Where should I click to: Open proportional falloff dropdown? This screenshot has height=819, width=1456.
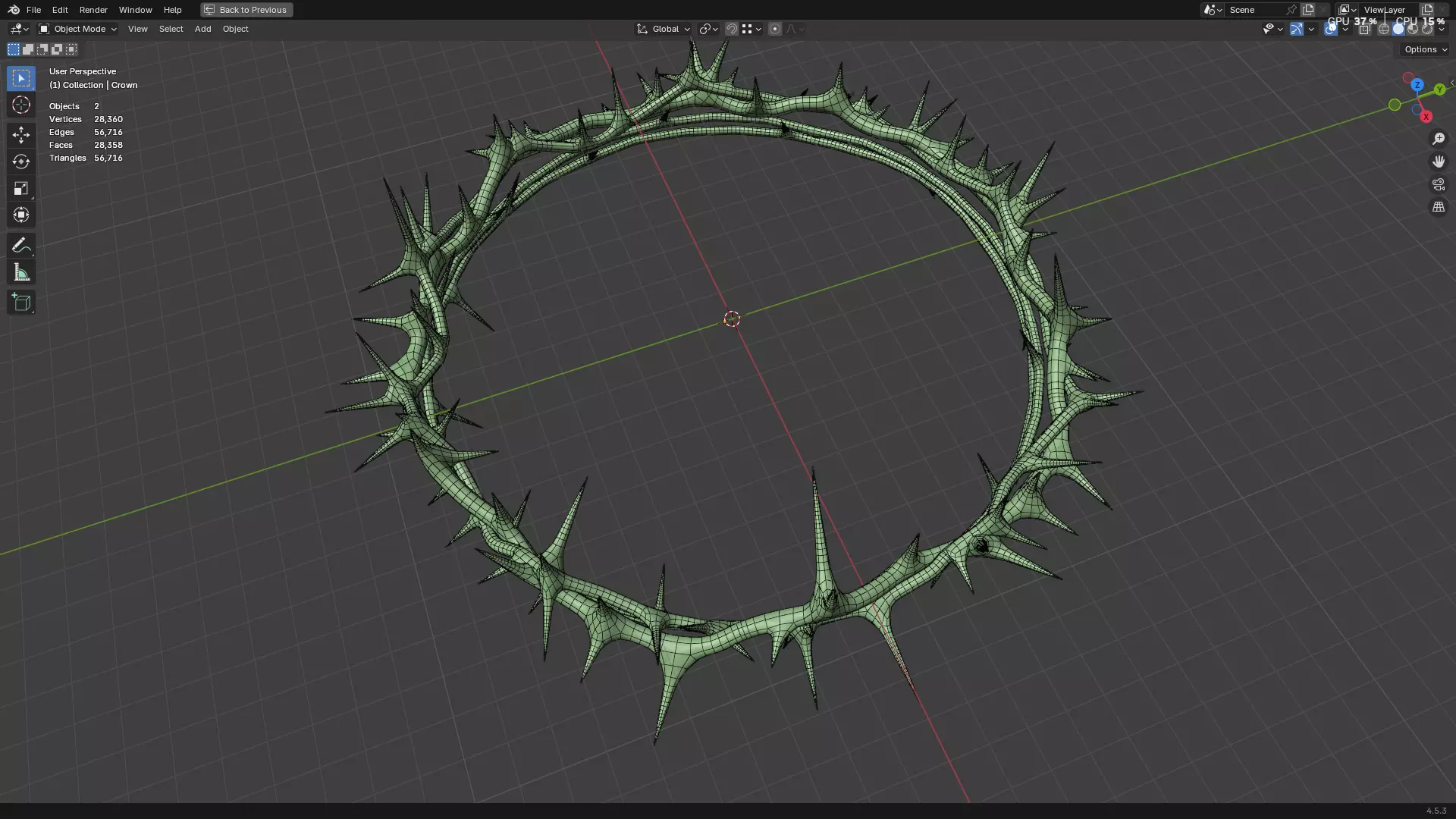coord(794,29)
